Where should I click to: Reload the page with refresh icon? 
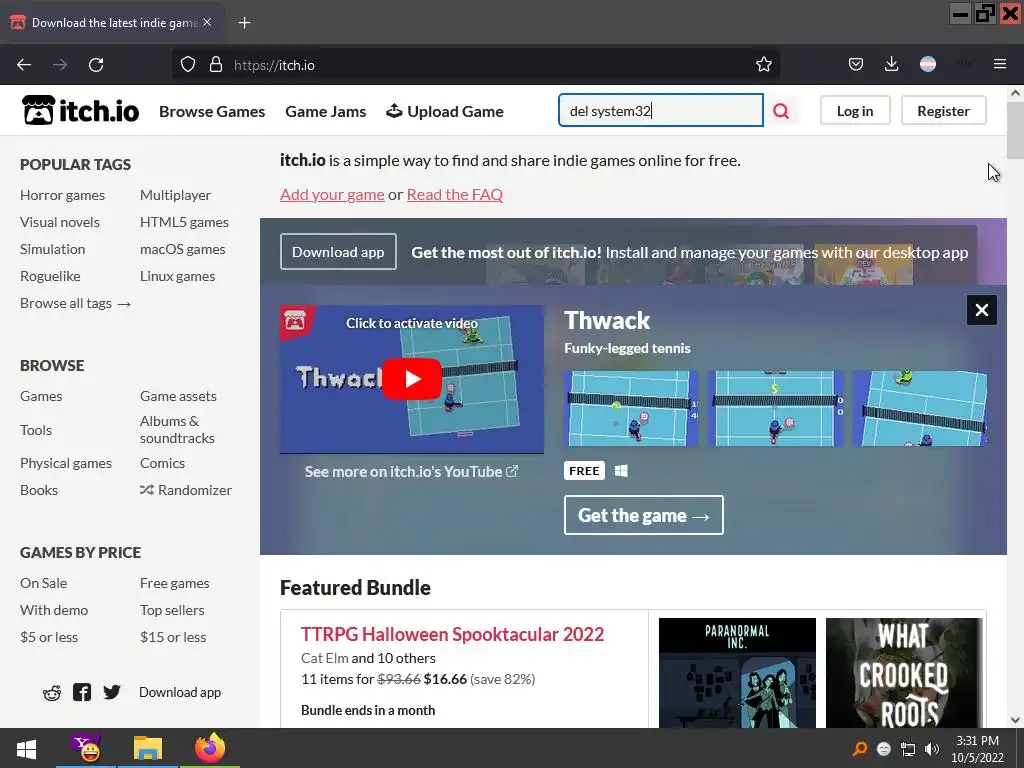96,65
